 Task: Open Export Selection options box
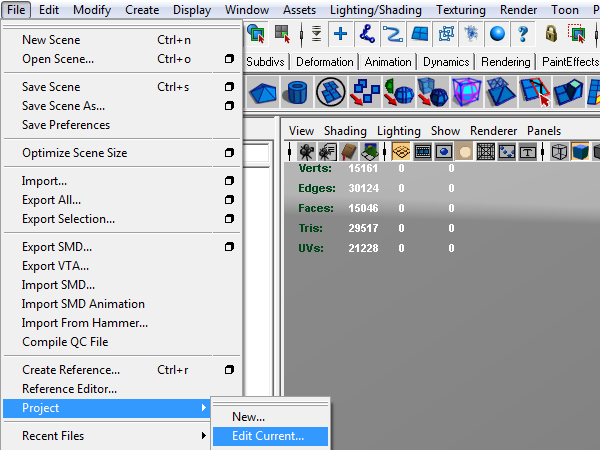pos(229,219)
